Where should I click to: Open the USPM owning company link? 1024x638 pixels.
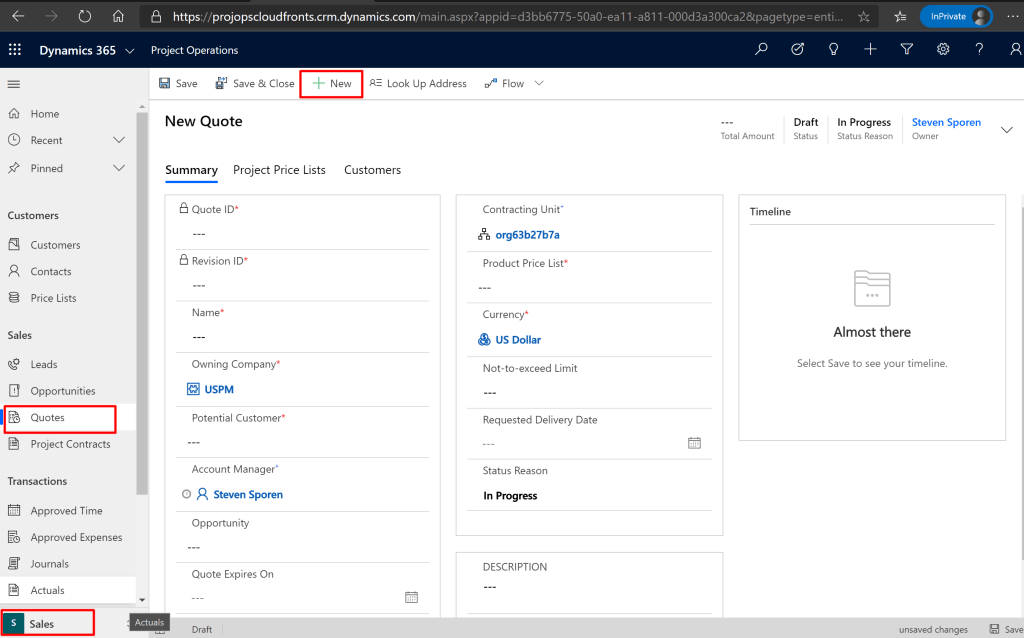(x=219, y=389)
